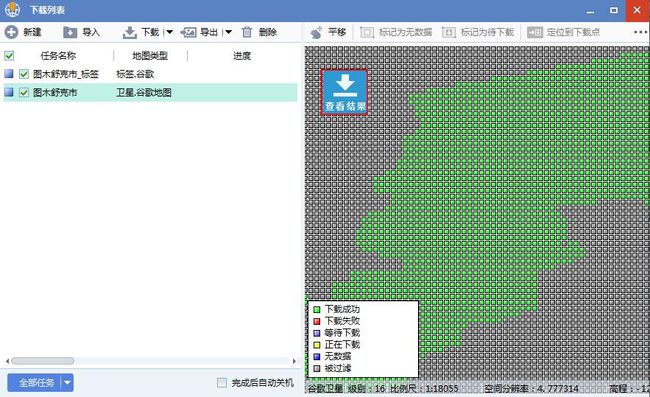Screen dimensions: 650x397
Task: Click the 导入 label
Action: pos(91,32)
